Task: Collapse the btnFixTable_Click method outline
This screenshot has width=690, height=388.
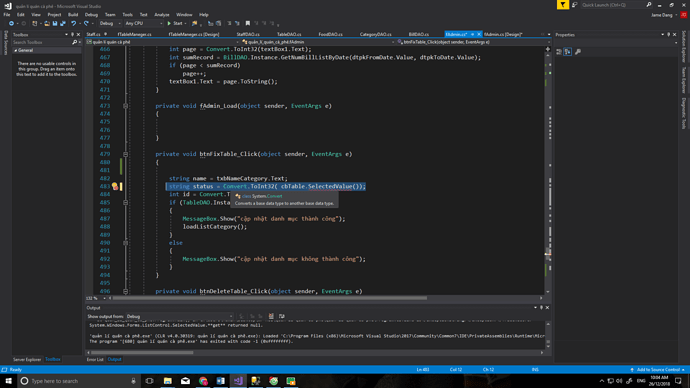Action: 125,154
